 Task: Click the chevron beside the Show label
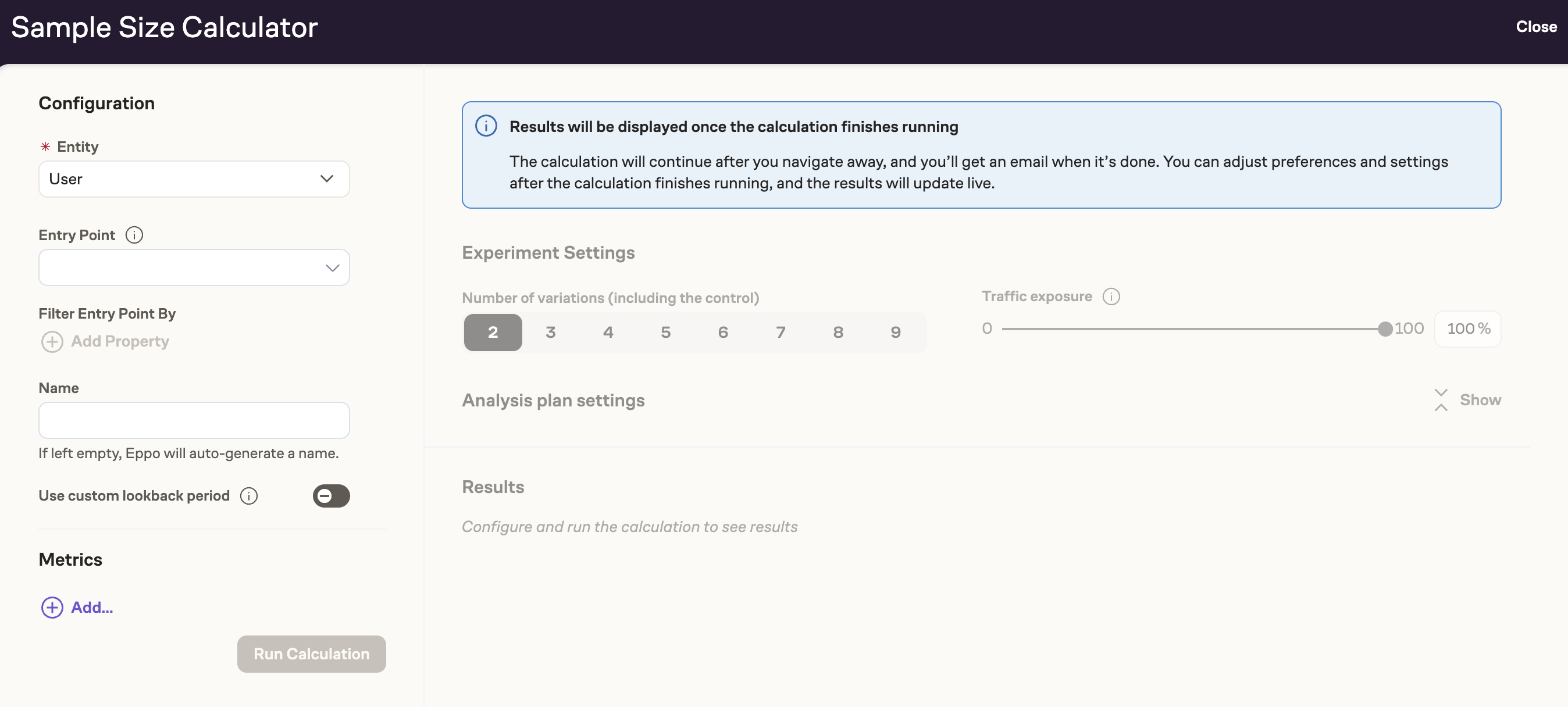click(1440, 400)
